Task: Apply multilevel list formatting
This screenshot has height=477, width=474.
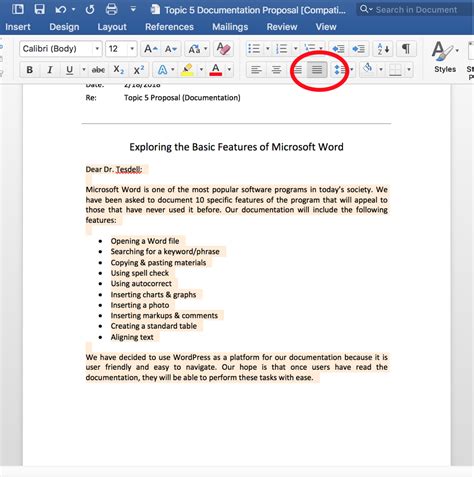Action: (x=310, y=49)
